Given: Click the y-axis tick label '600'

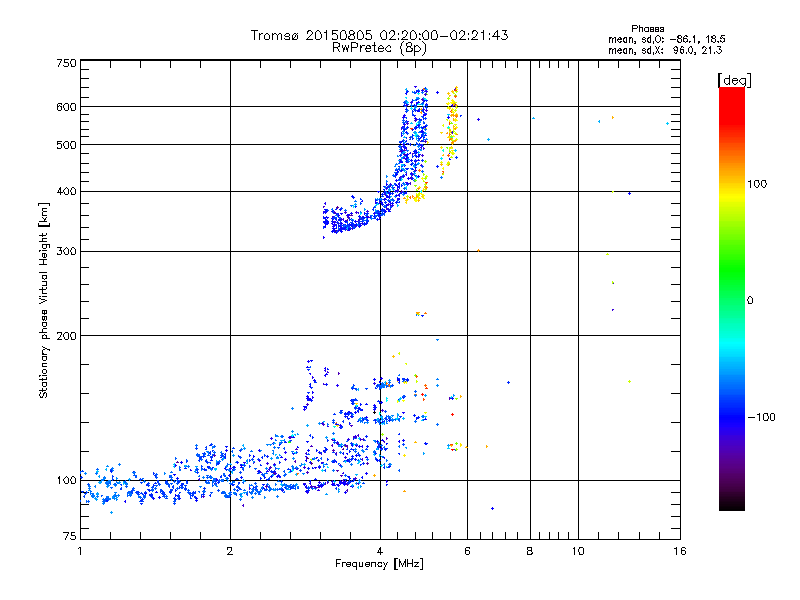Looking at the screenshot, I should click(x=66, y=107).
